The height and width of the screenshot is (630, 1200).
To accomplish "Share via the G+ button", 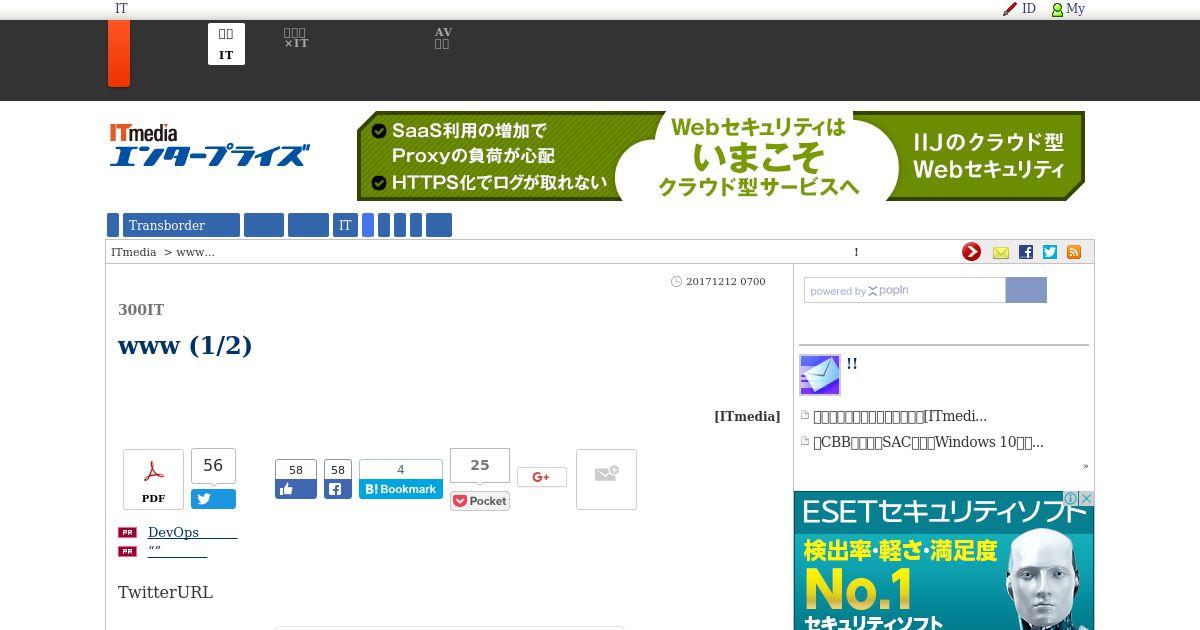I will click(x=542, y=477).
